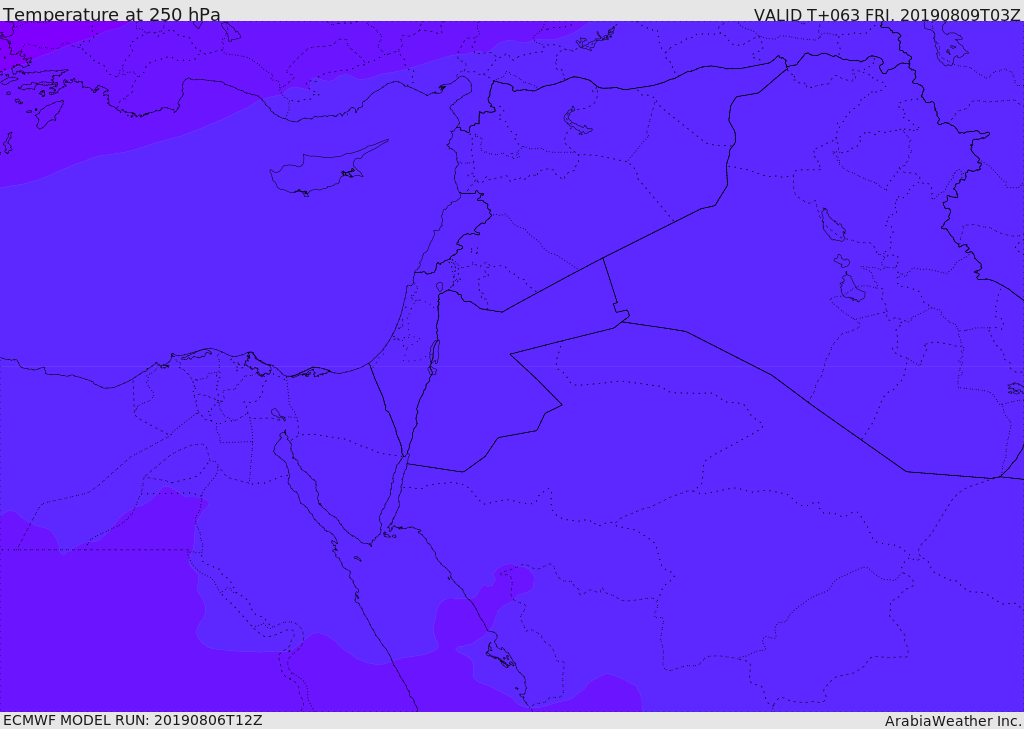Click Lake Tharthar in central Iraq

832,226
